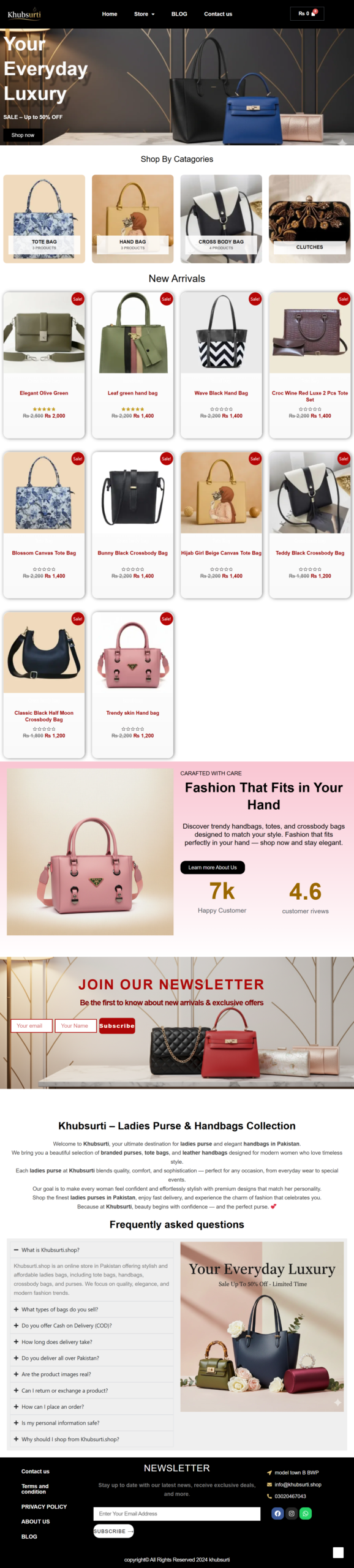This screenshot has width=354, height=1568.
Task: Click the Shop now button
Action: click(x=23, y=135)
